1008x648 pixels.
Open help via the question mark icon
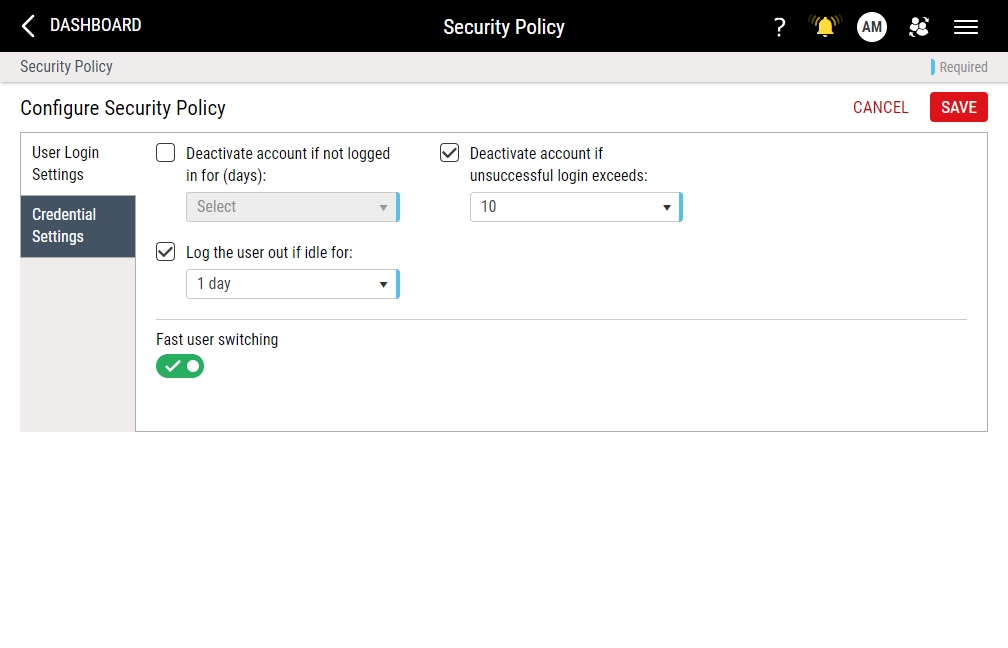[x=780, y=27]
